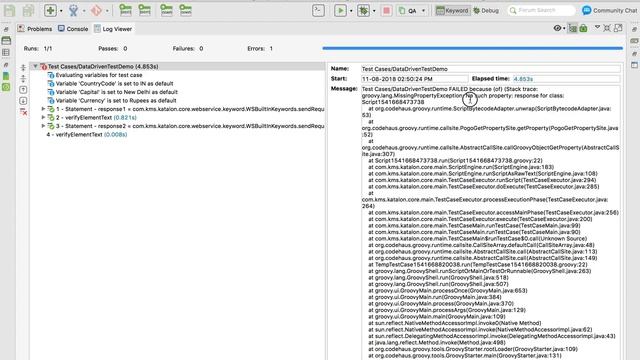Select the Problems tab
Screen dimensions: 640x360
(35, 29)
